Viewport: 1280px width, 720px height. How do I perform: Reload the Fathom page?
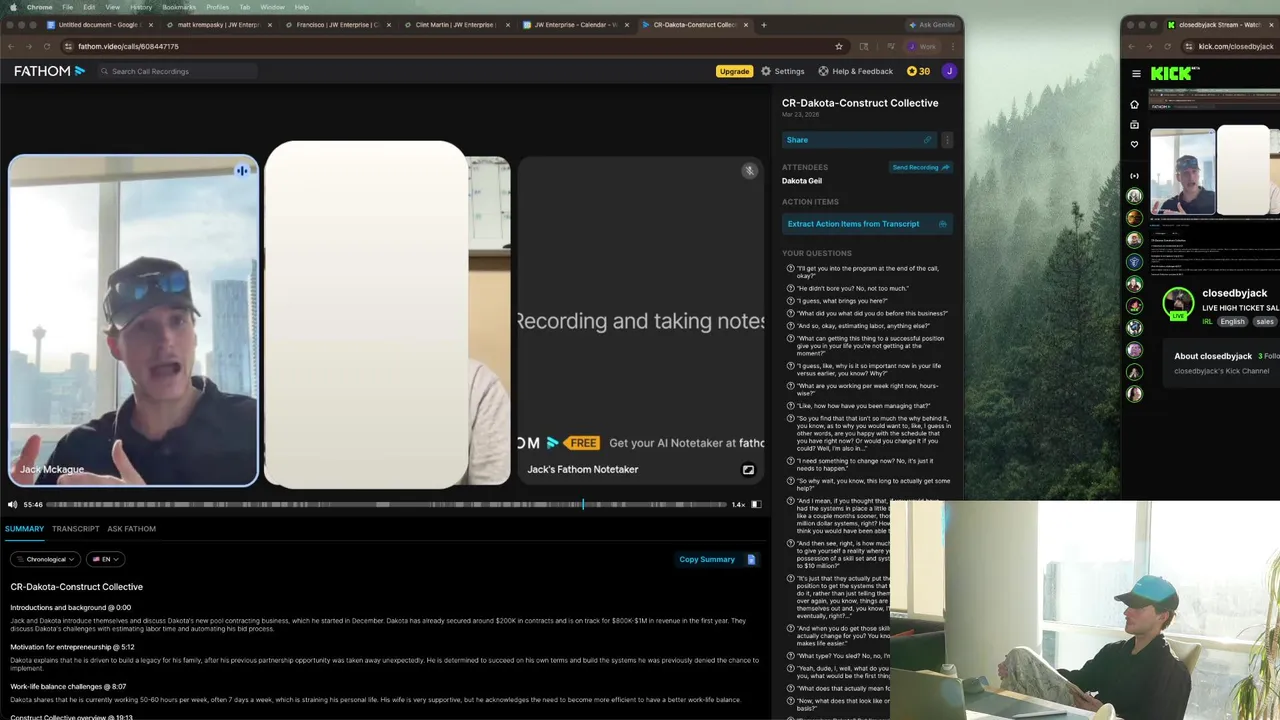click(47, 46)
